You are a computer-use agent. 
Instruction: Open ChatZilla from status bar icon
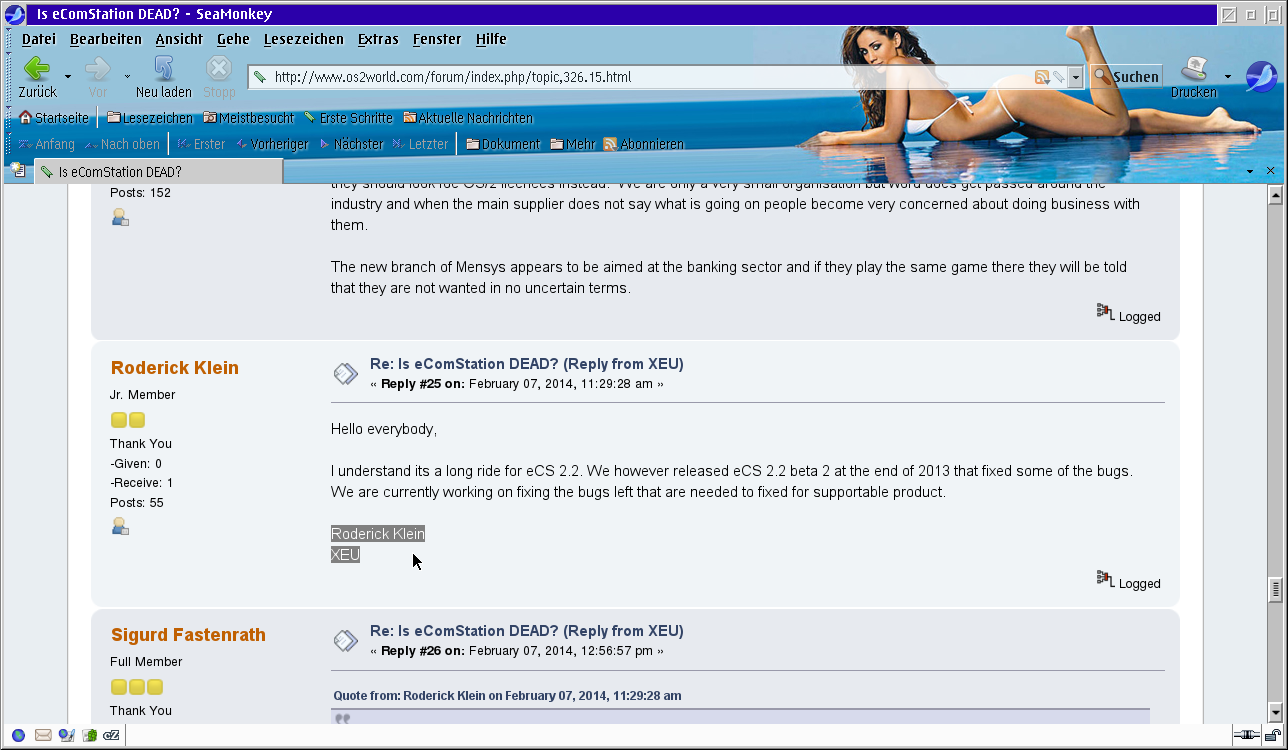tap(113, 736)
